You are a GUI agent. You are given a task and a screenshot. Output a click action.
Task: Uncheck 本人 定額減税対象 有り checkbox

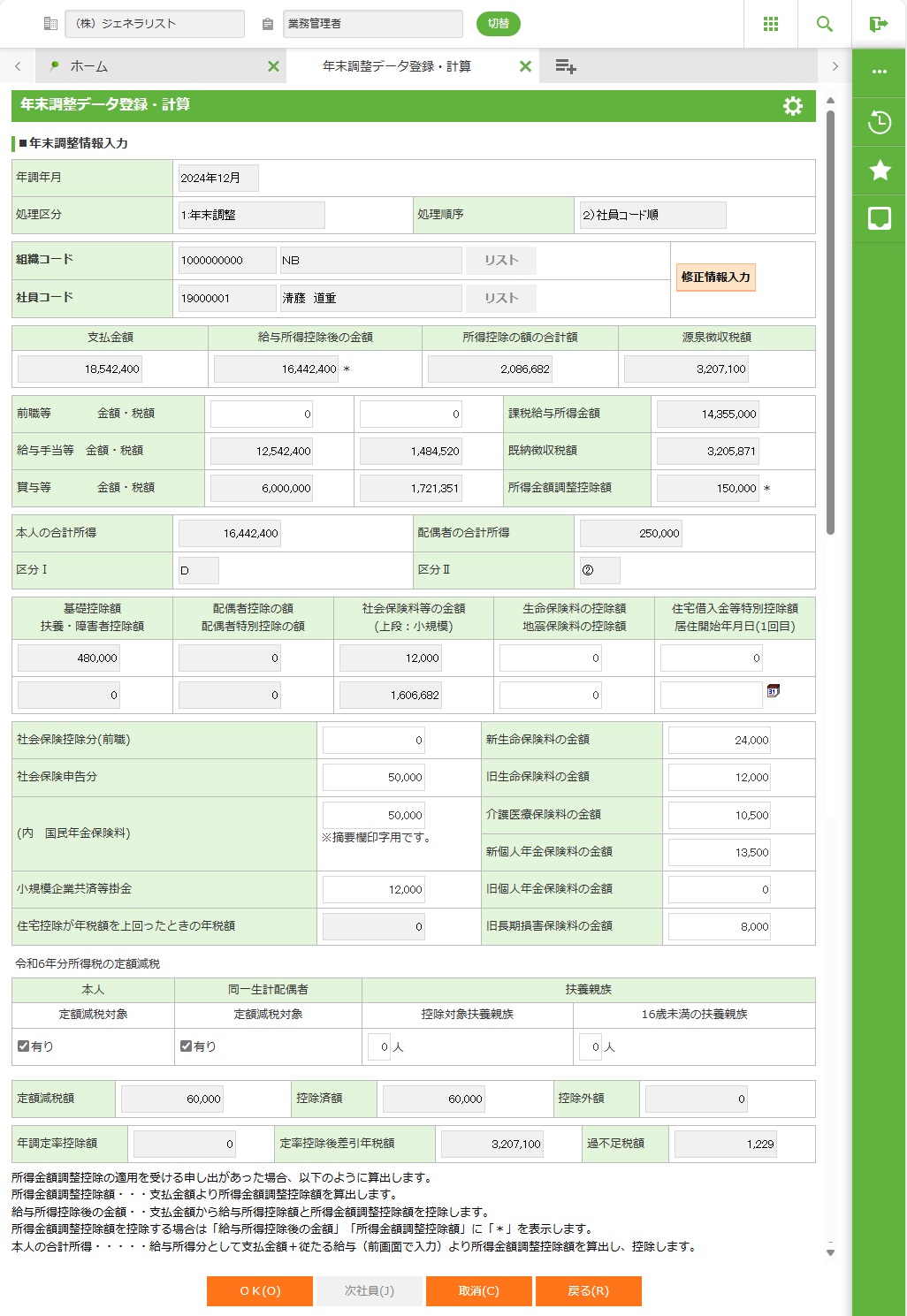click(x=24, y=1046)
